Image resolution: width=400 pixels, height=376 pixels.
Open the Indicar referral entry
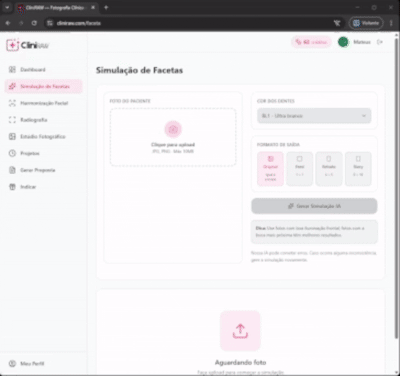click(44, 187)
